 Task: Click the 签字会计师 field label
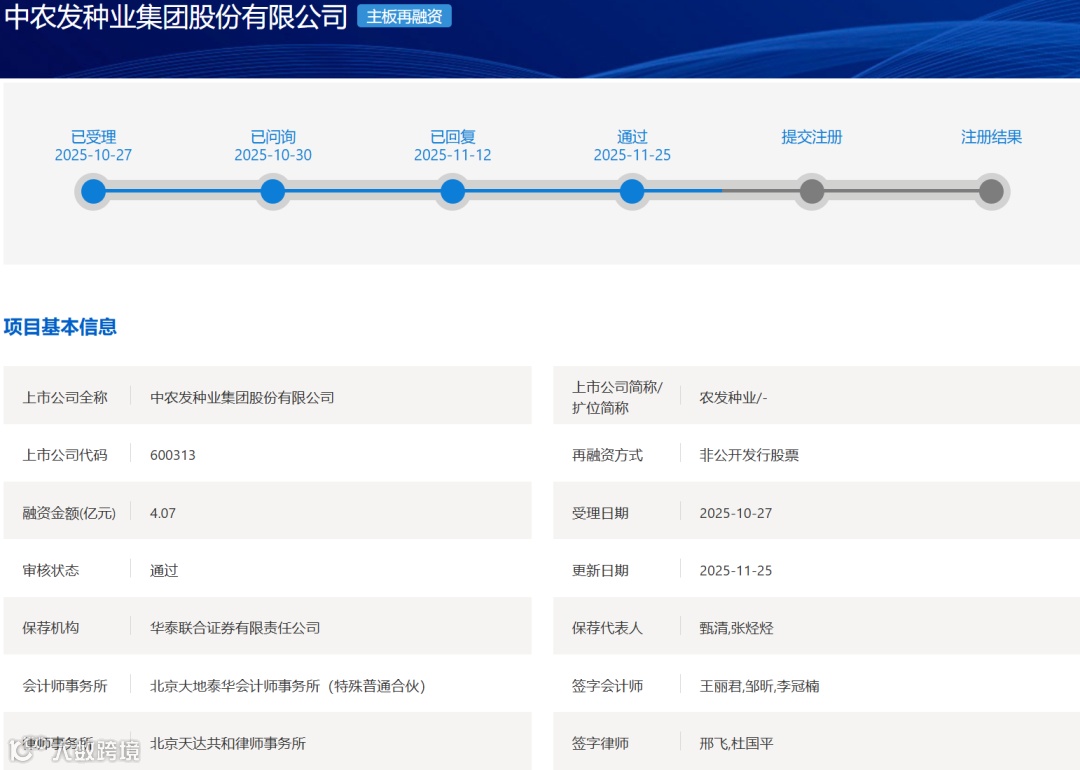tap(608, 686)
